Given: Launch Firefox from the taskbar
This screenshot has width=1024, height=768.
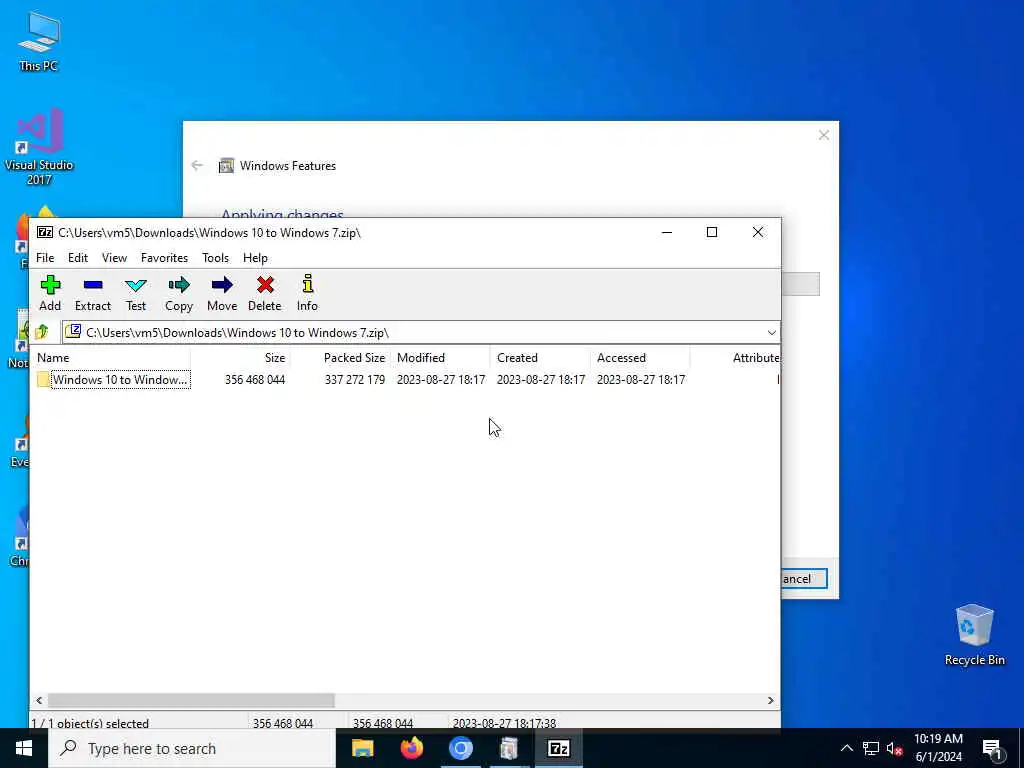Looking at the screenshot, I should (411, 748).
